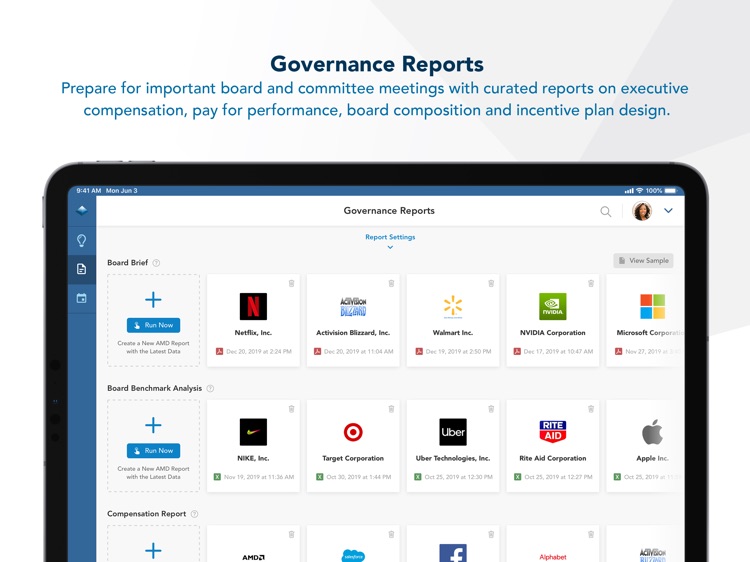Open the Activision Blizzard report card
Viewport: 750px width, 562px height.
353,320
